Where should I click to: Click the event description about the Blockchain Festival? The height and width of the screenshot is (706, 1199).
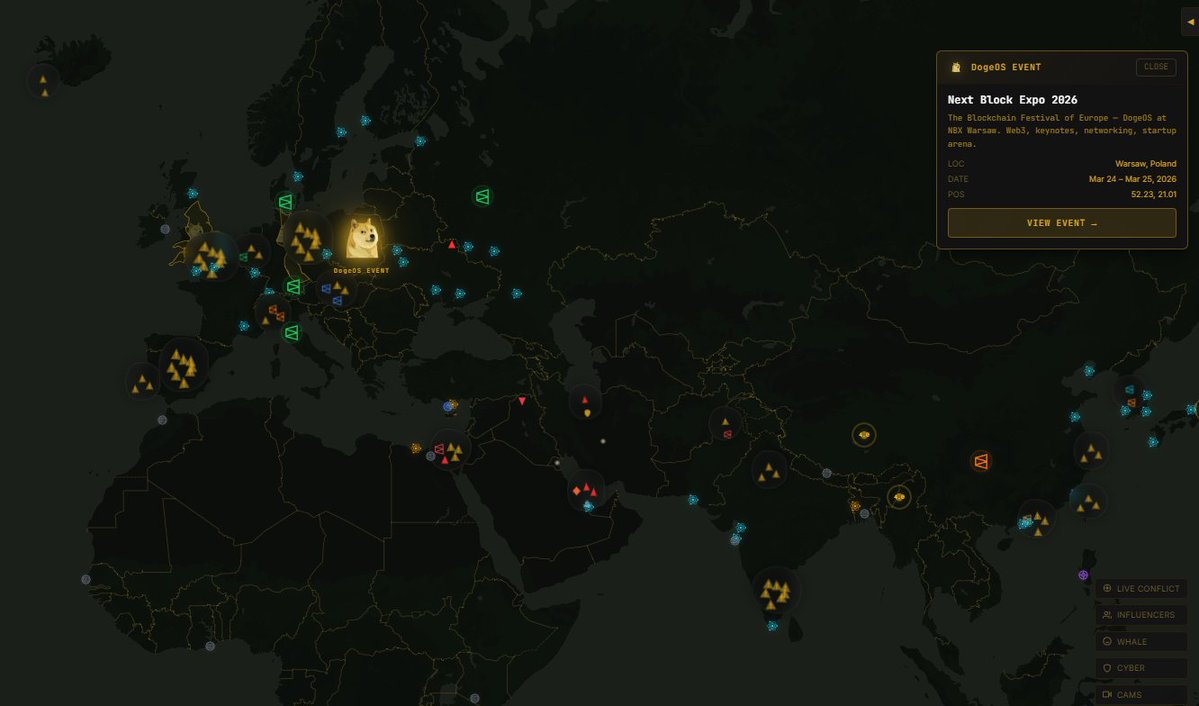(x=1061, y=131)
